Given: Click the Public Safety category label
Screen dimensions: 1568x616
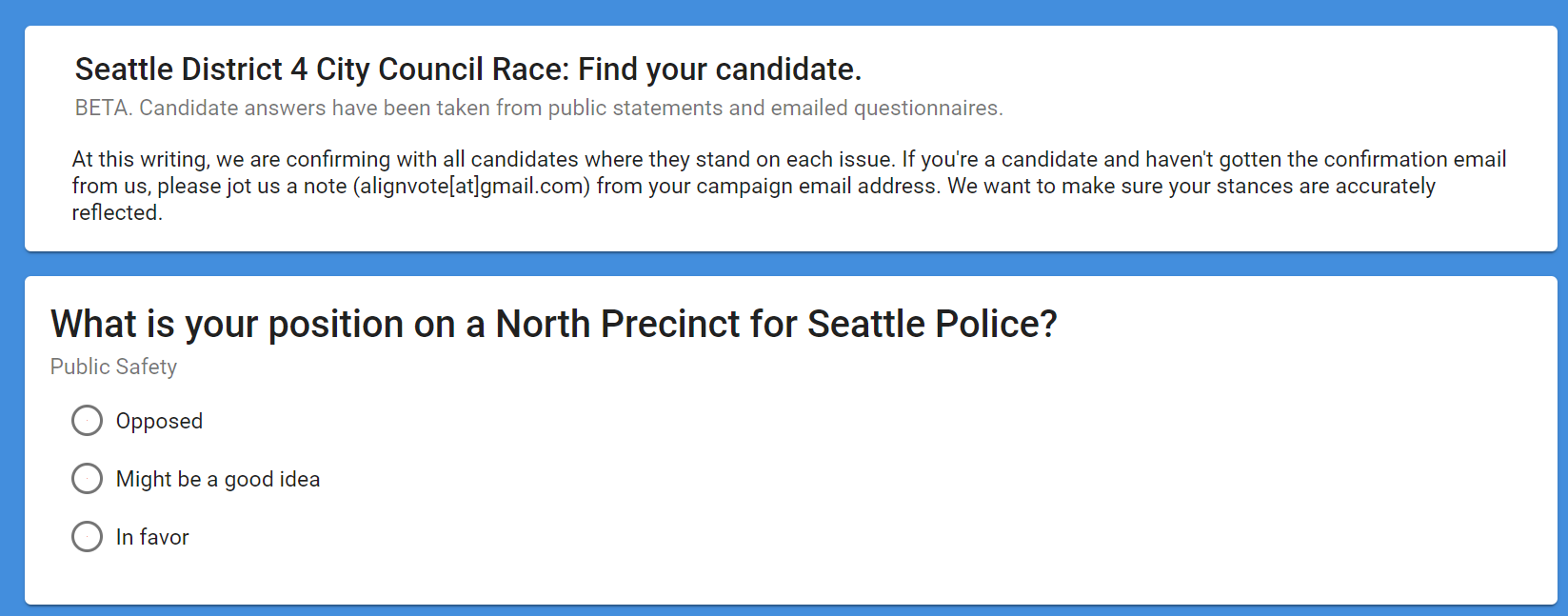Looking at the screenshot, I should tap(113, 368).
